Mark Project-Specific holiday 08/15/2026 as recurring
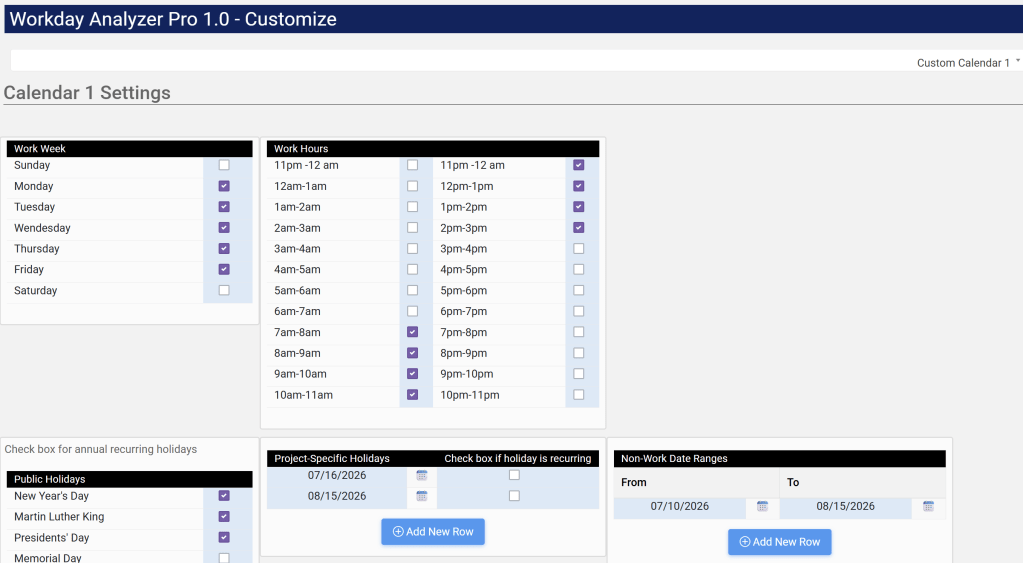Viewport: 1023px width, 563px height. (514, 496)
